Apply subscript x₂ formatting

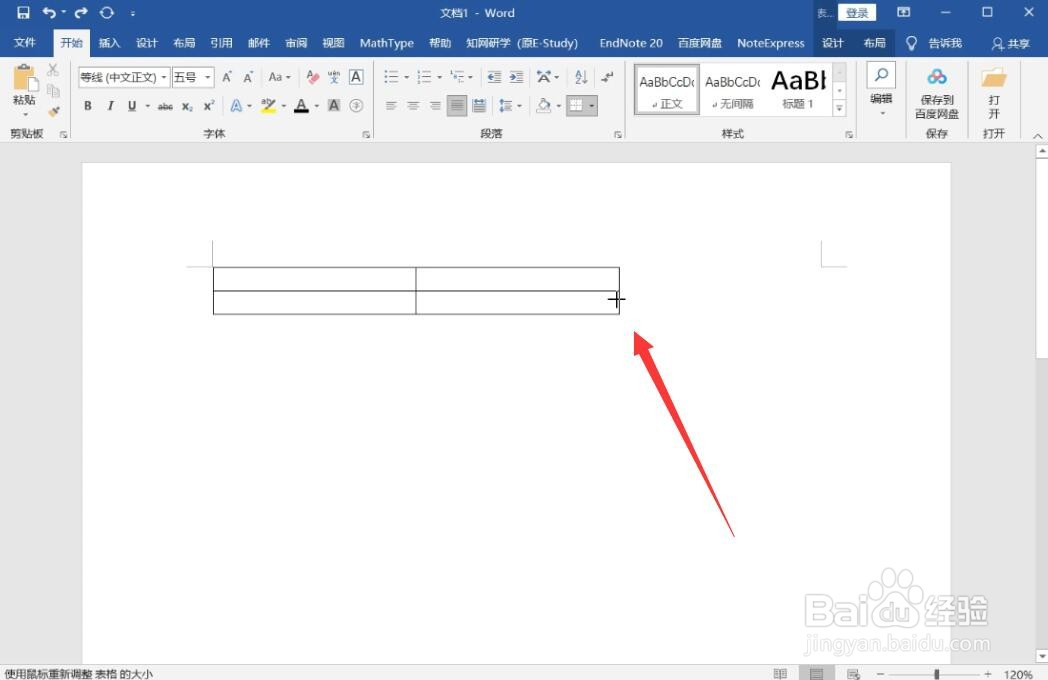click(x=187, y=106)
